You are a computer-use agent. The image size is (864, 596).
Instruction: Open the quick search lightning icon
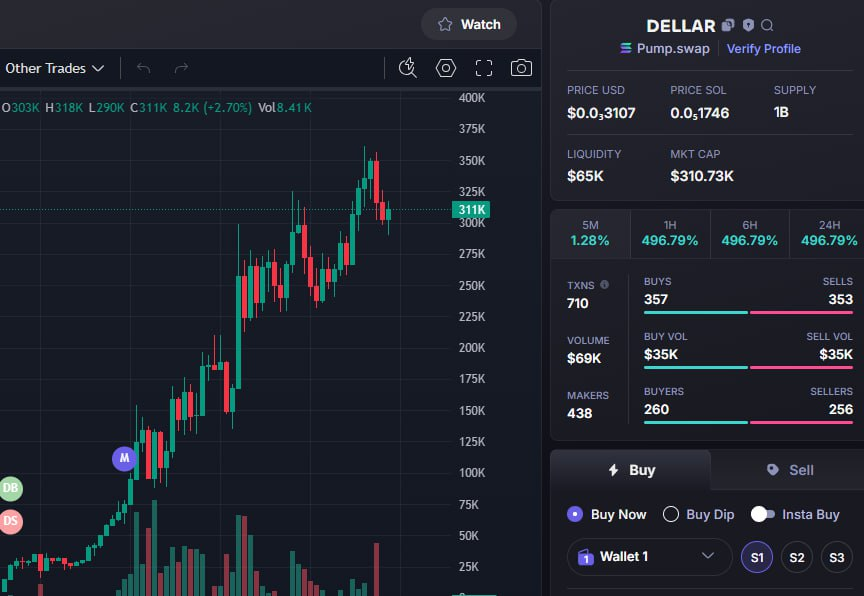pos(408,68)
